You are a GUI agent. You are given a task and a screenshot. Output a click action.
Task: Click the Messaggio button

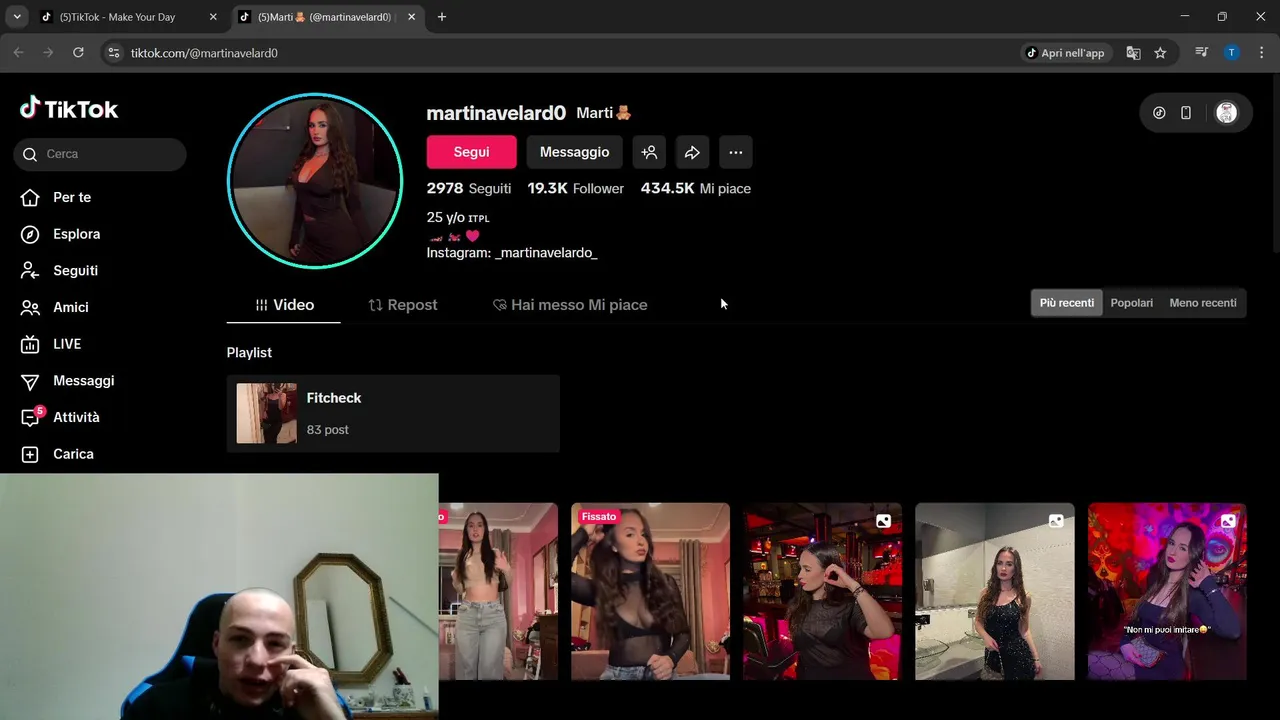coord(574,152)
